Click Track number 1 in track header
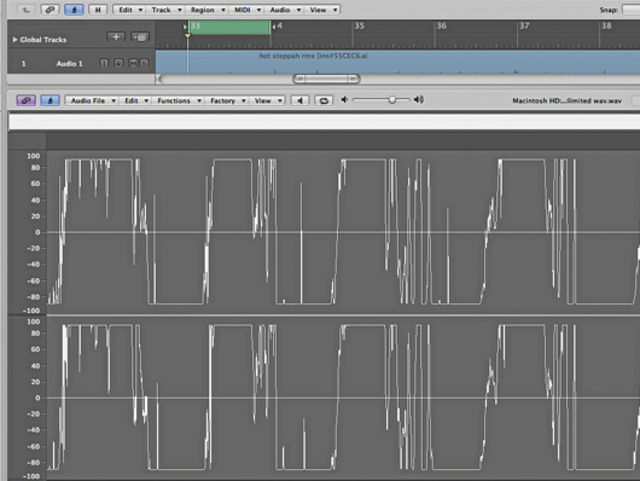 tap(24, 64)
